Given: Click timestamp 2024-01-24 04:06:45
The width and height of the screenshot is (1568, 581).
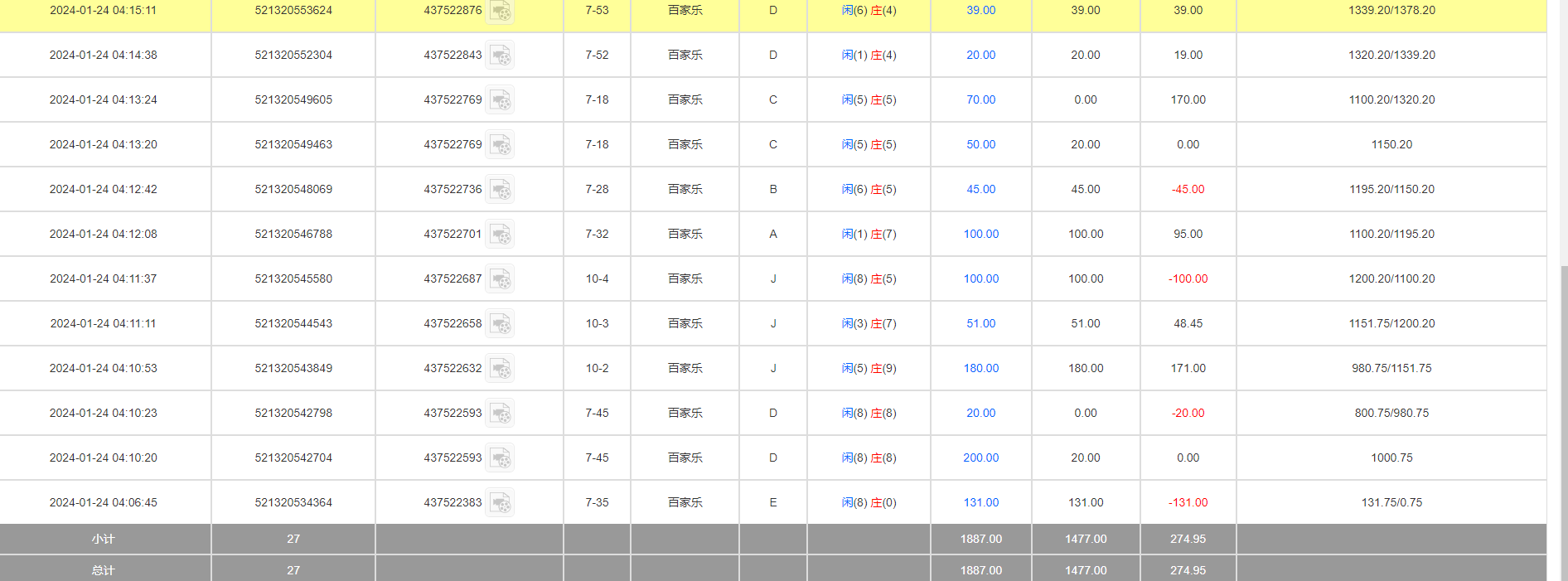Looking at the screenshot, I should (x=104, y=502).
